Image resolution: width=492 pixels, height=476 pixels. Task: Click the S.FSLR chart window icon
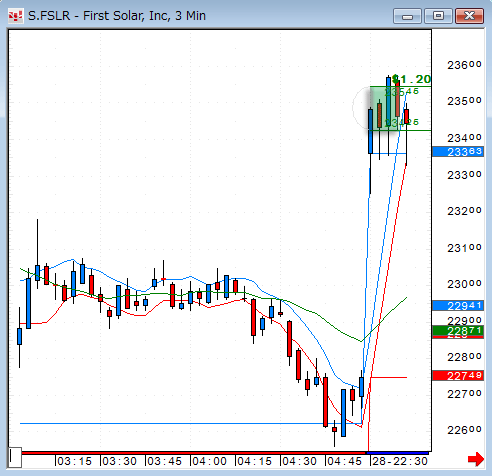click(16, 16)
